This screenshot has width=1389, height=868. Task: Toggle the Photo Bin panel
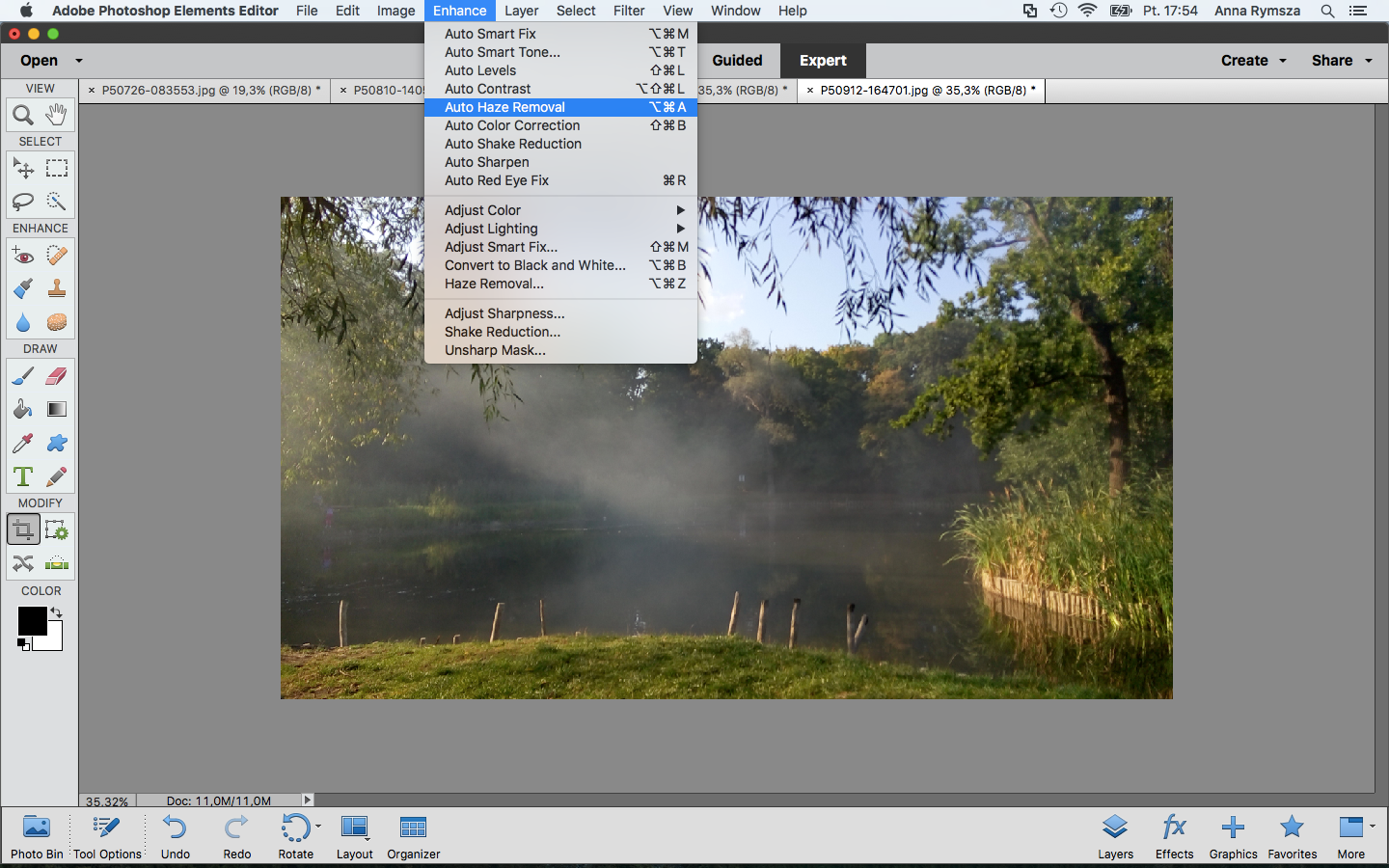coord(37,835)
